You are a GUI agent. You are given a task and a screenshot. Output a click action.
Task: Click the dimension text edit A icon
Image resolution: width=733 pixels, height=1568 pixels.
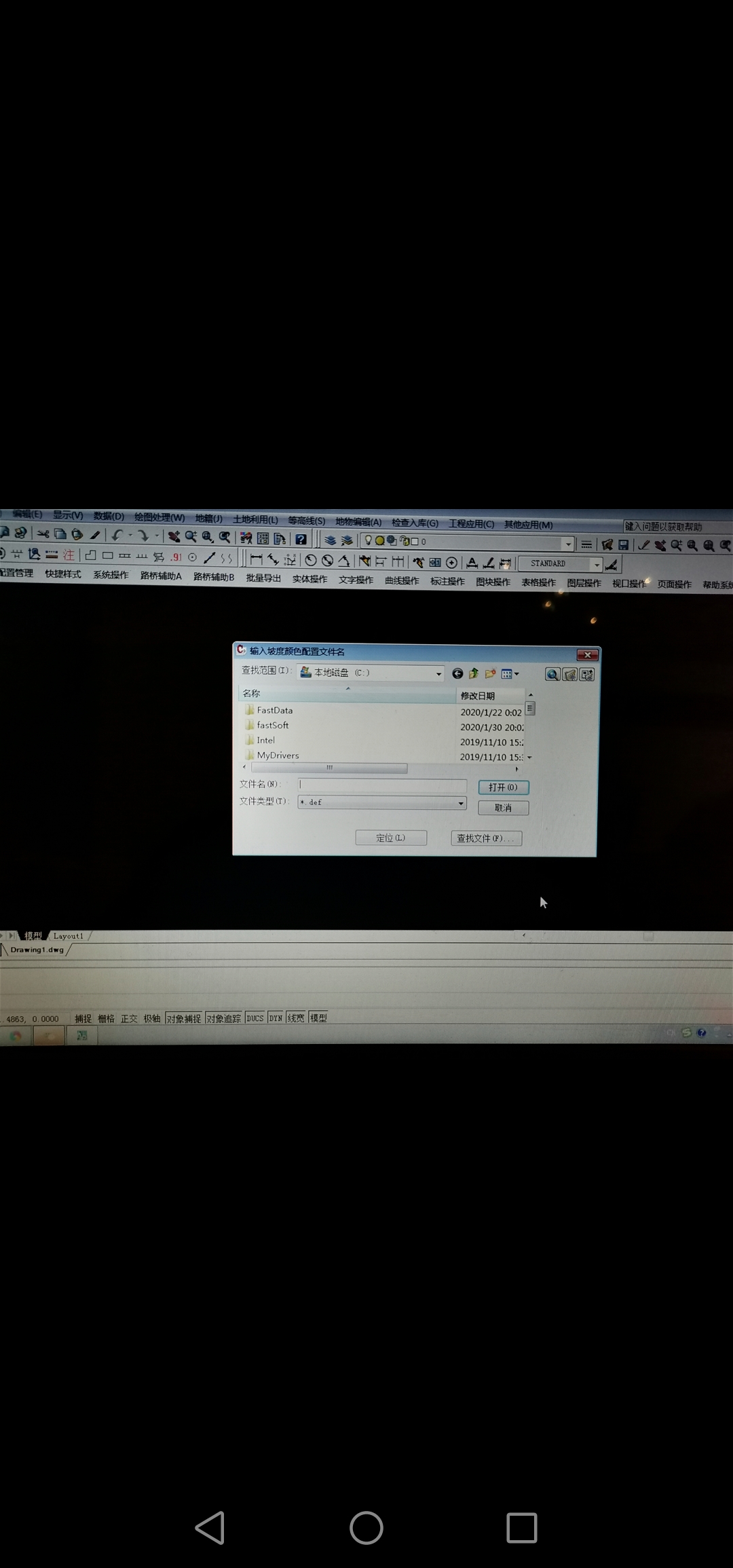pos(472,563)
